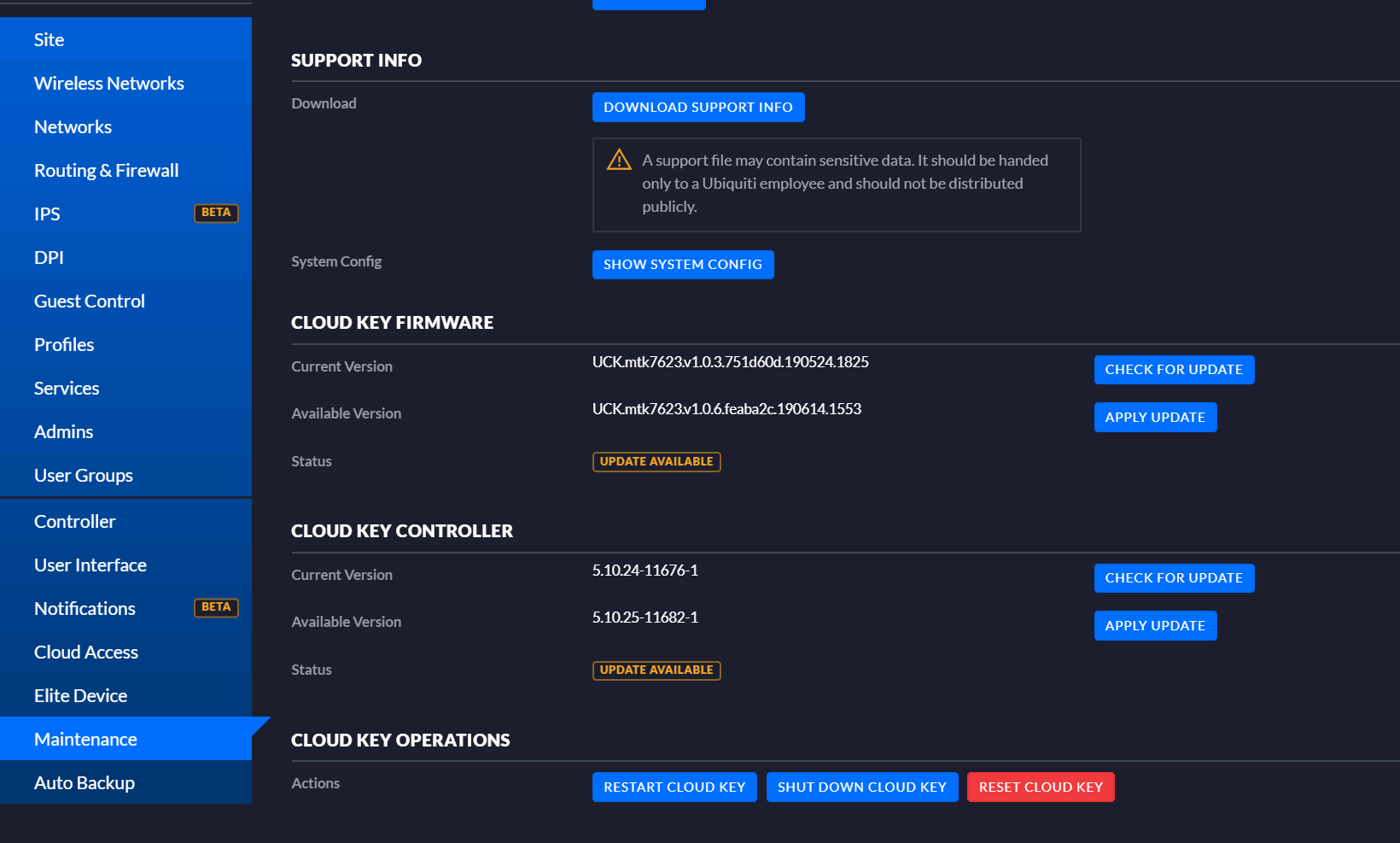This screenshot has height=843, width=1400.
Task: Open the Auto Backup section
Action: (84, 783)
